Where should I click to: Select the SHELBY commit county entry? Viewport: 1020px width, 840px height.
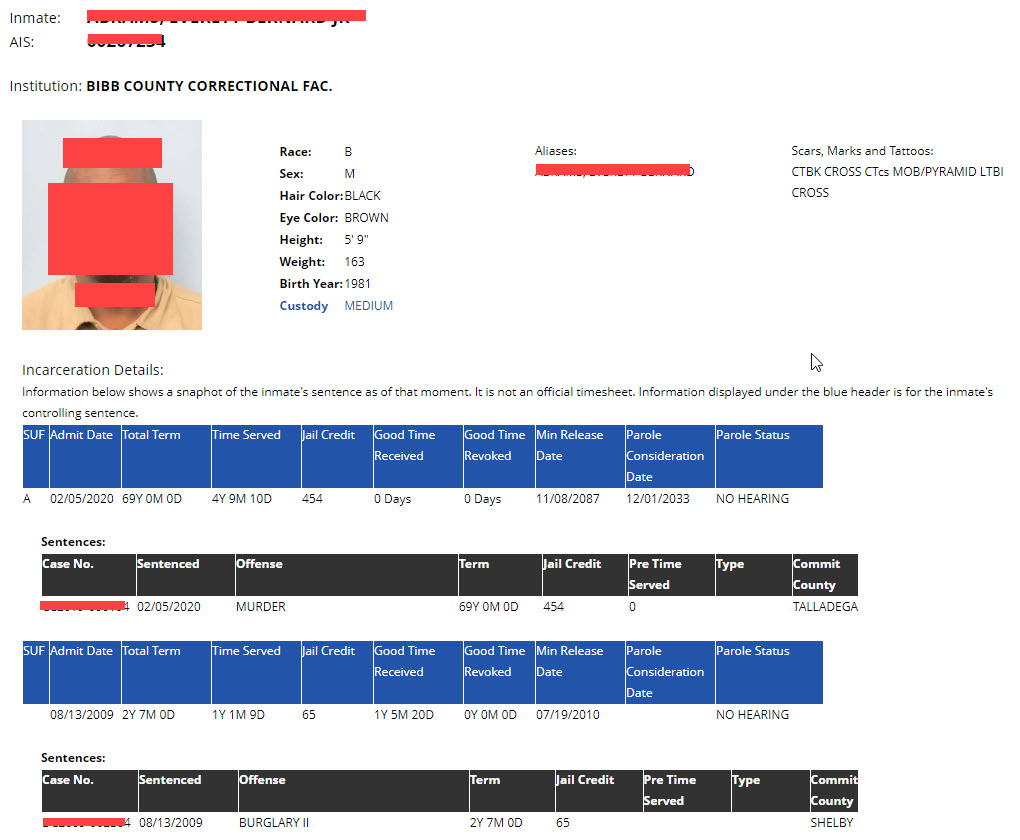831,823
